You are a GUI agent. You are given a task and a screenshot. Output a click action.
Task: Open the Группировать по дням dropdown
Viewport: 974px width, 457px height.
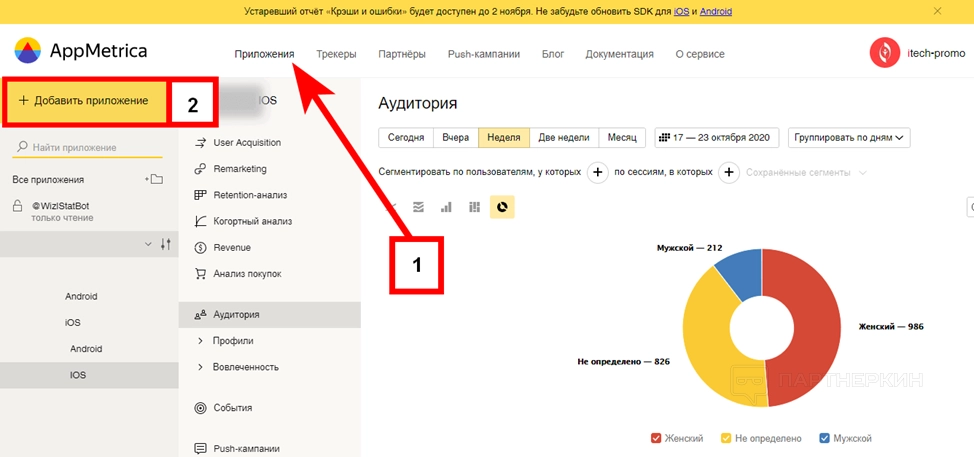pyautogui.click(x=849, y=138)
